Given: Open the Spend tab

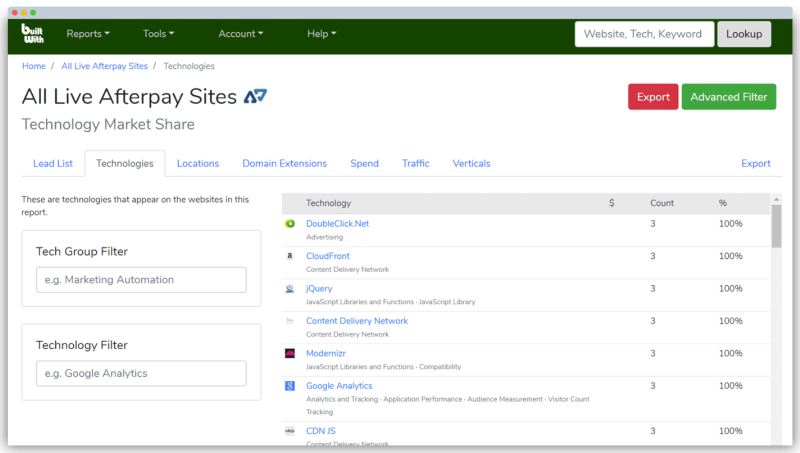Looking at the screenshot, I should [x=364, y=163].
